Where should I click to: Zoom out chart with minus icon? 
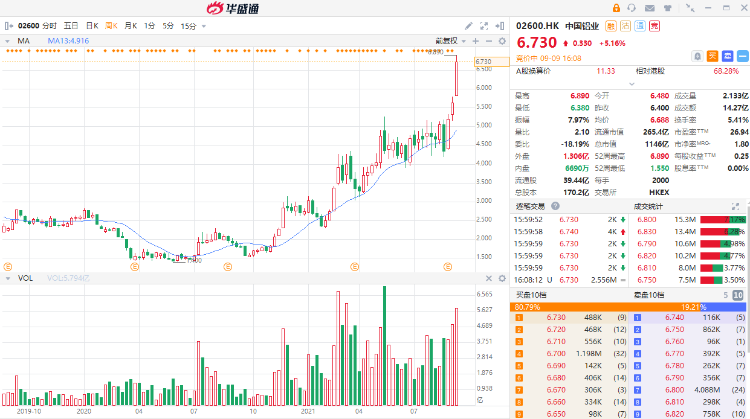[x=489, y=41]
